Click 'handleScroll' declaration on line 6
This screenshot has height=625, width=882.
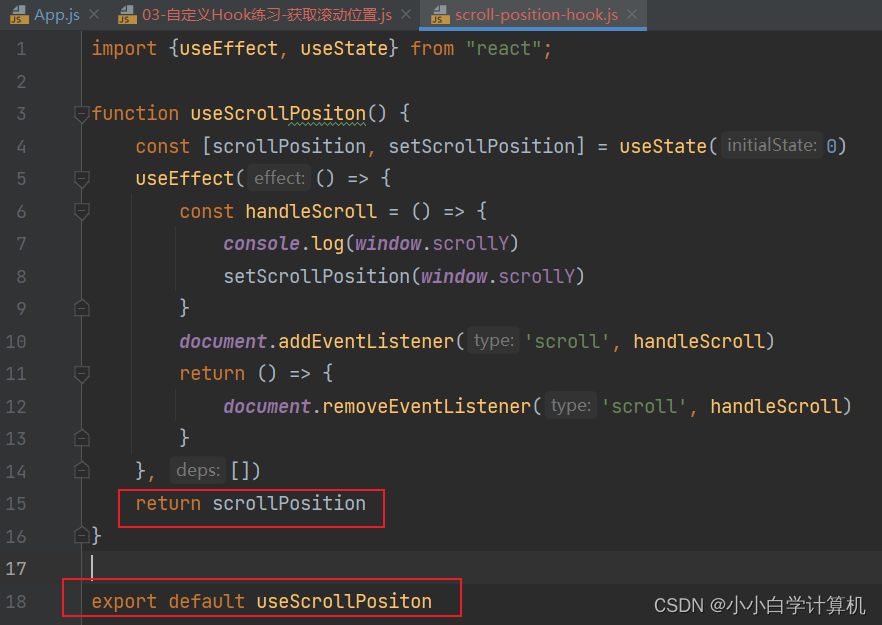(x=311, y=212)
